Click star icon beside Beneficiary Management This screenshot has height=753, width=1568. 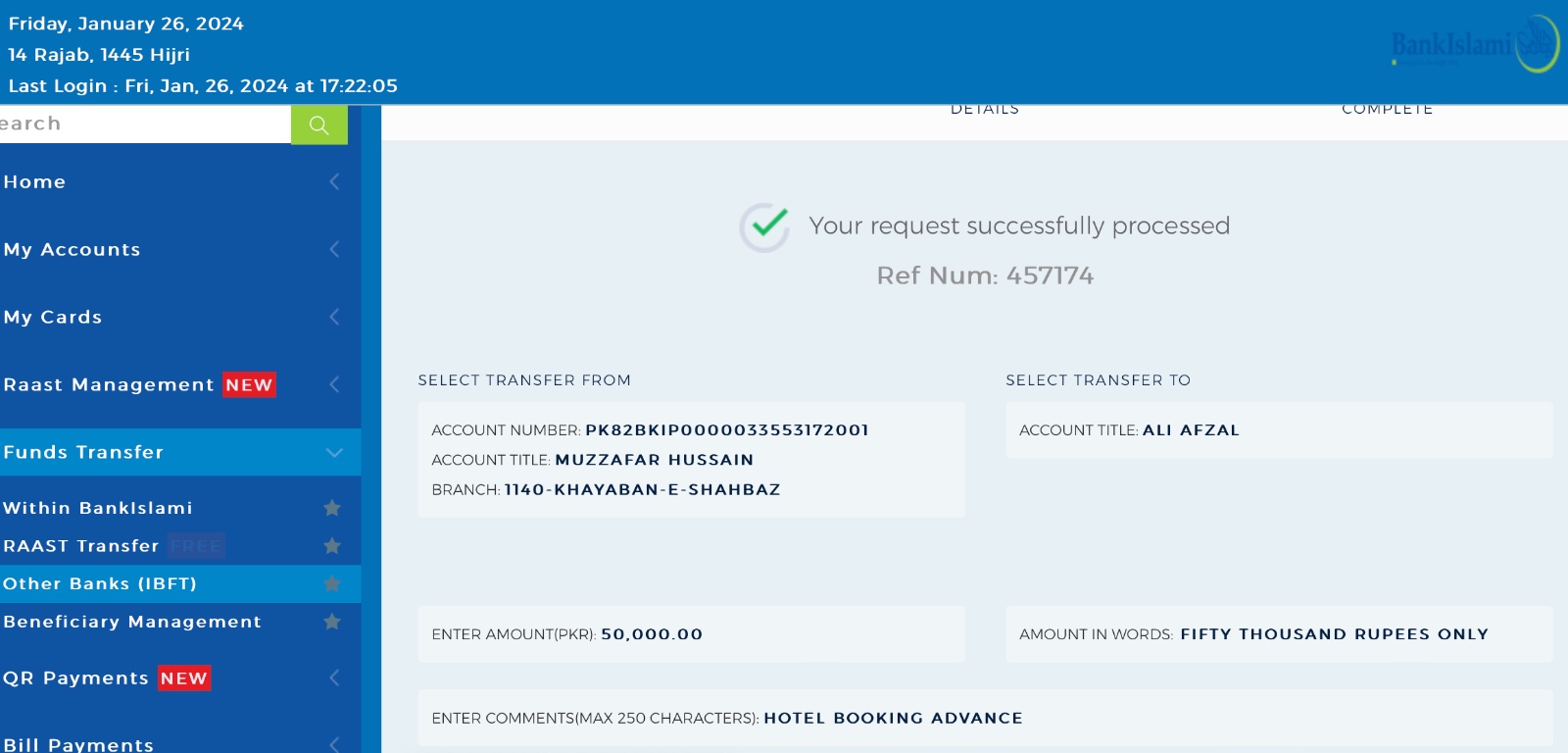click(332, 622)
